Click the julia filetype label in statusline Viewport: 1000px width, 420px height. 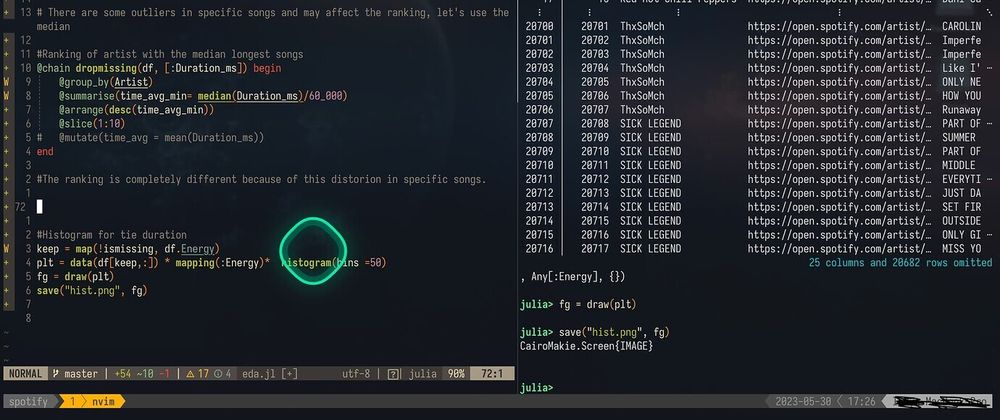click(x=423, y=373)
